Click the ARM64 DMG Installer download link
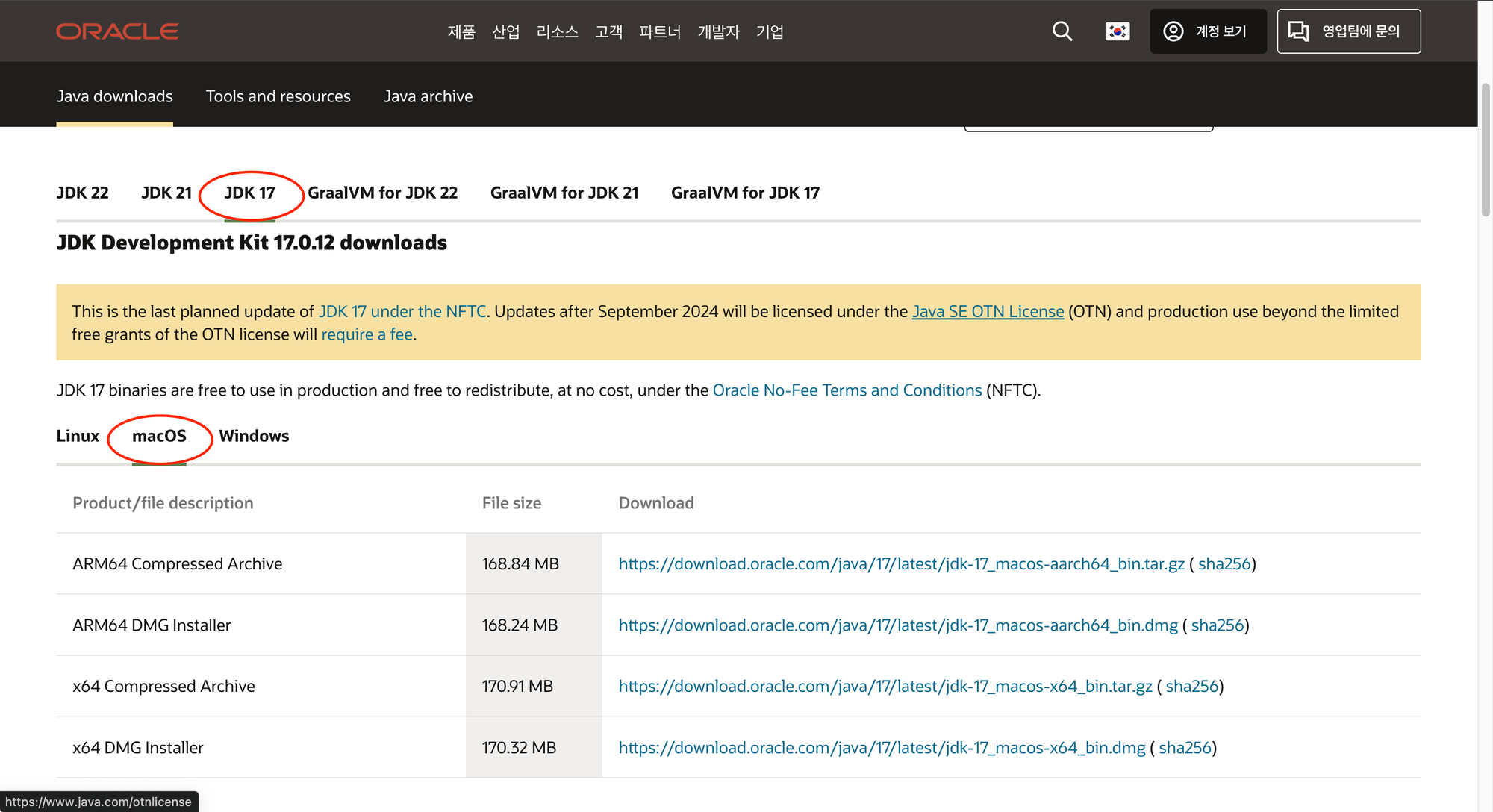This screenshot has height=812, width=1493. coord(898,625)
